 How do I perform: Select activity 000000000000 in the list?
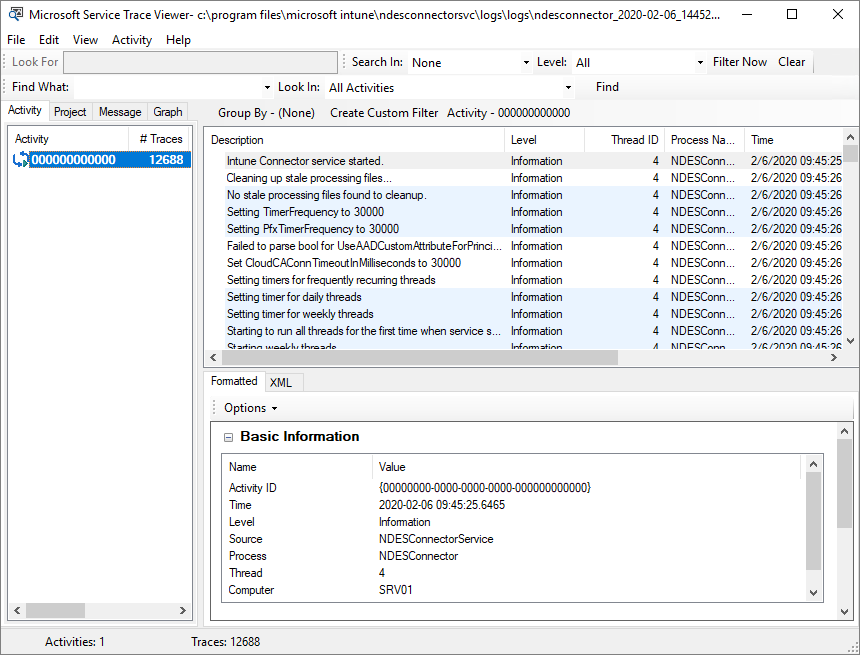pyautogui.click(x=101, y=160)
